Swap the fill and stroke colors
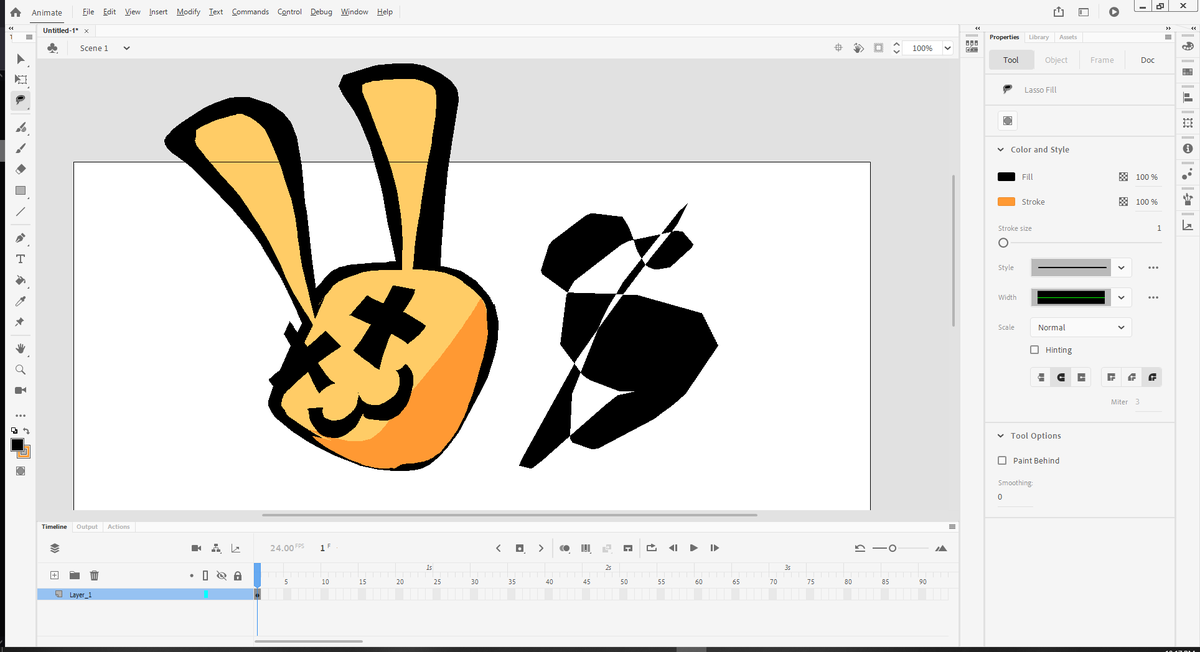Viewport: 1200px width, 652px height. (27, 431)
